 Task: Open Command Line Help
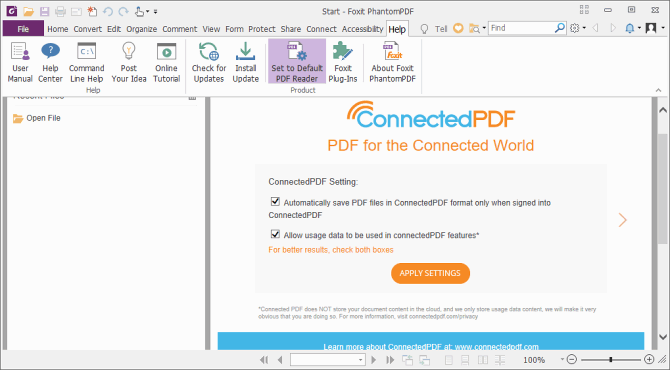tap(86, 62)
